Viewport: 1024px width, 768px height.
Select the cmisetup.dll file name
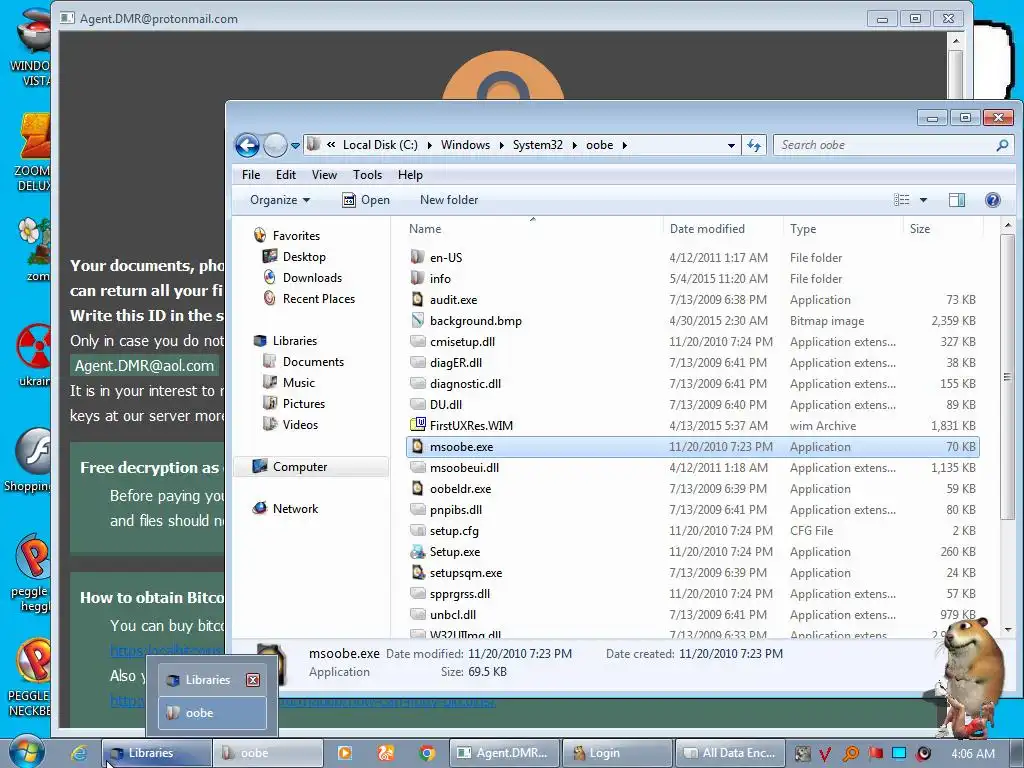click(462, 342)
